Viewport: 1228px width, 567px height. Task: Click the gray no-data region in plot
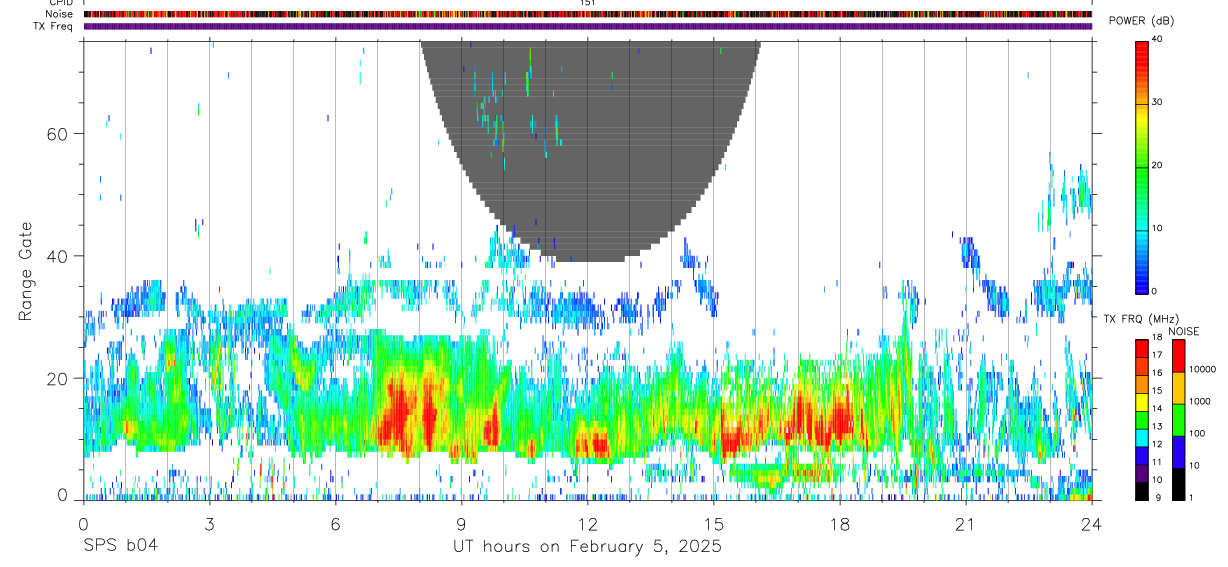pyautogui.click(x=590, y=150)
